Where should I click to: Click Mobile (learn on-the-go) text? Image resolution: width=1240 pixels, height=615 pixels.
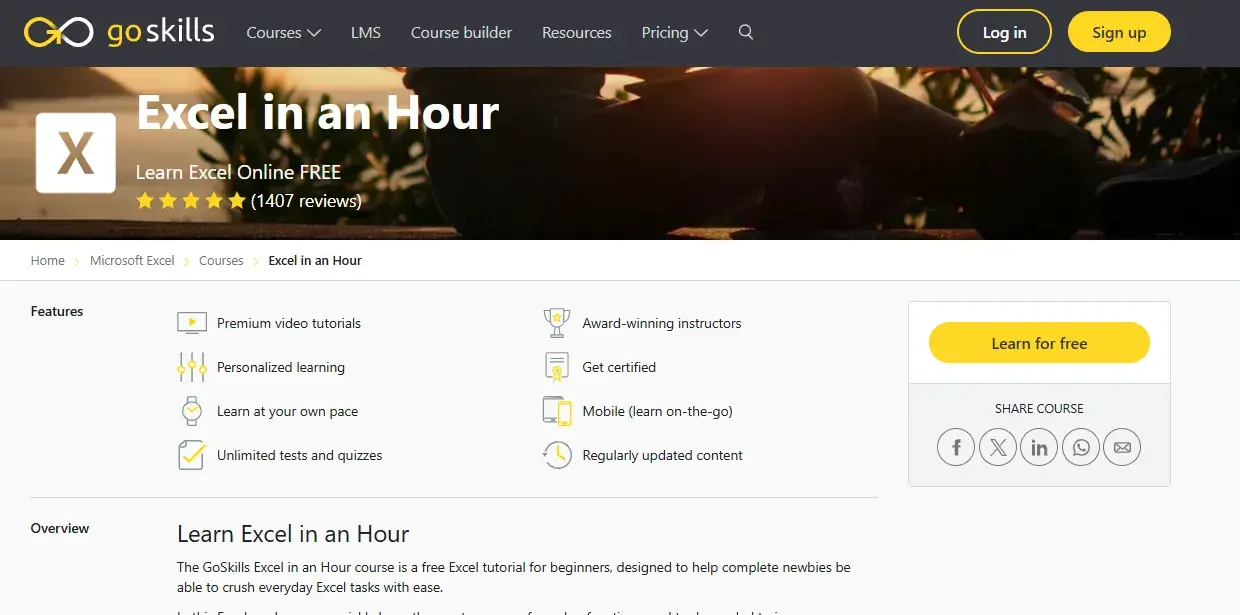pyautogui.click(x=658, y=411)
